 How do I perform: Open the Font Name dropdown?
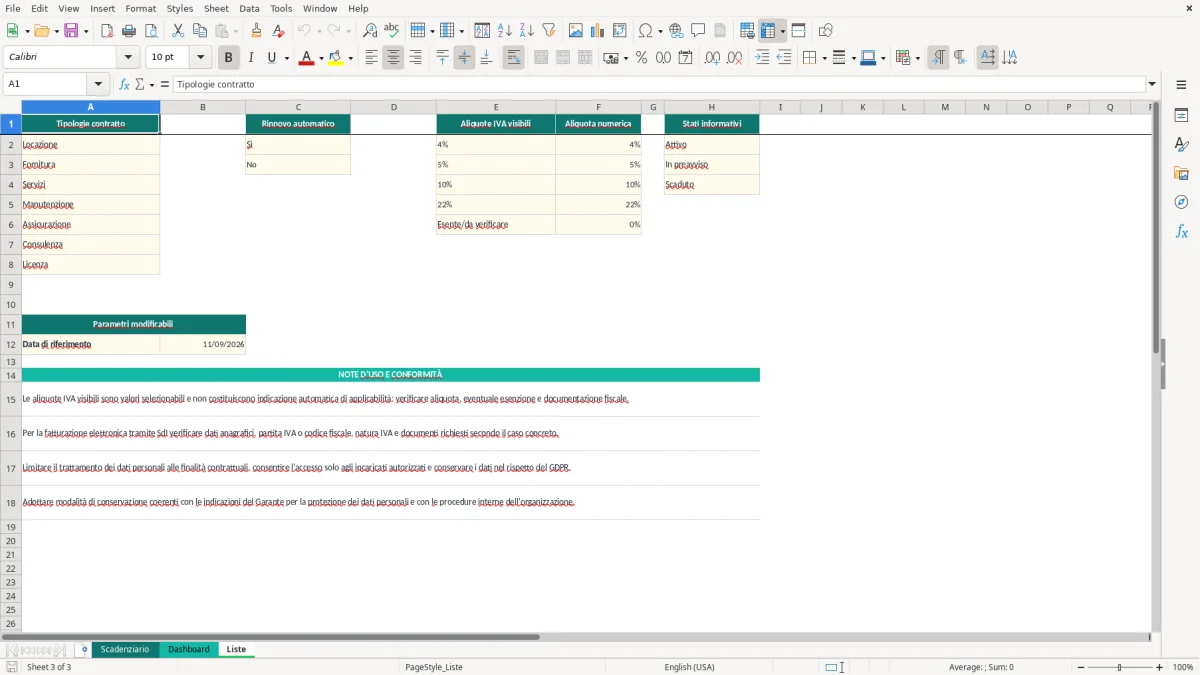pyautogui.click(x=127, y=58)
